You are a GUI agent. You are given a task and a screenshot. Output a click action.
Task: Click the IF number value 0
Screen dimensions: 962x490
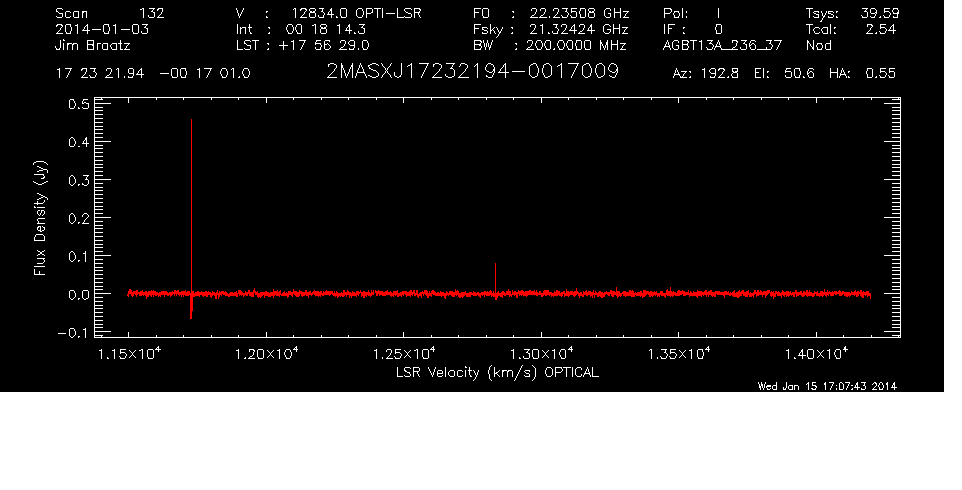coord(718,29)
